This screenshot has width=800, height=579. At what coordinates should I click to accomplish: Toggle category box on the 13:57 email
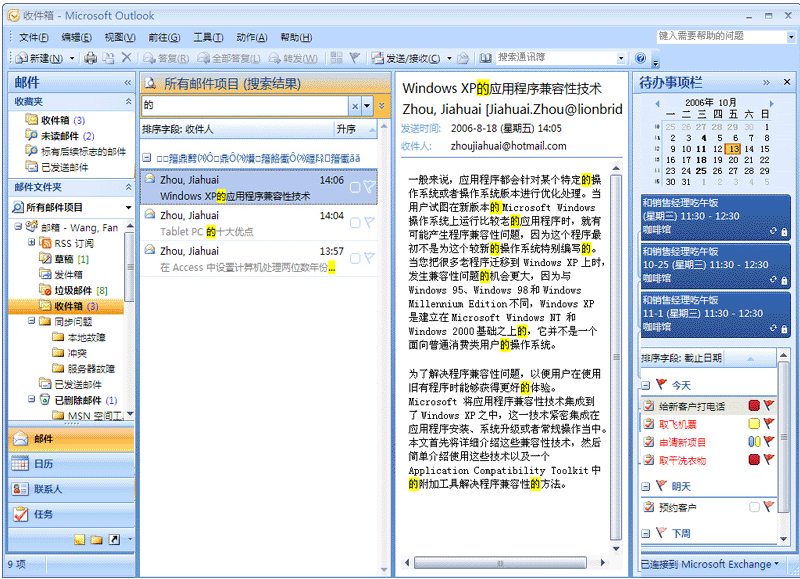[x=355, y=257]
